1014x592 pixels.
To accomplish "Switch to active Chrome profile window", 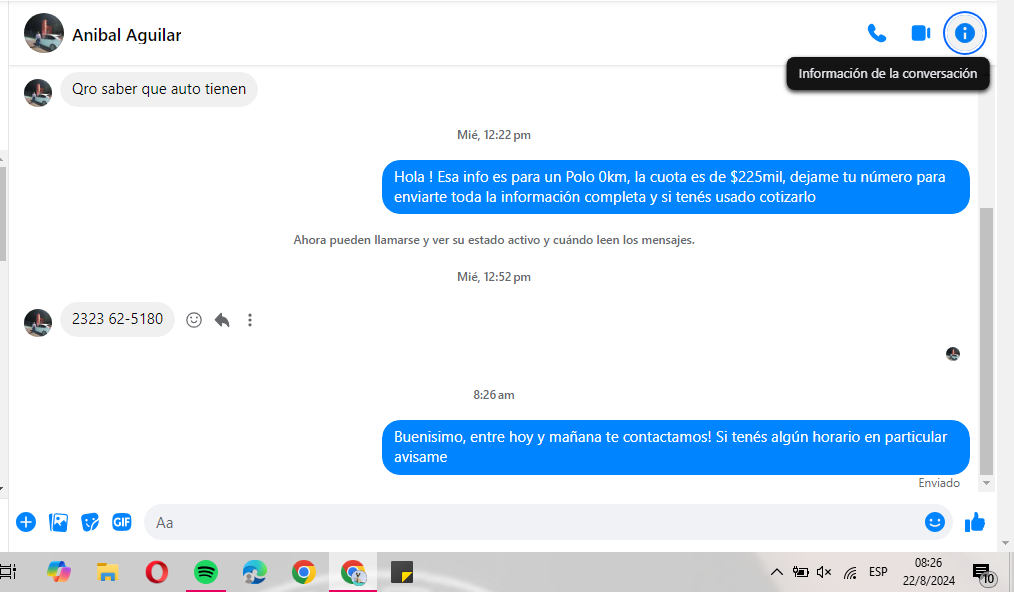I will 352,572.
